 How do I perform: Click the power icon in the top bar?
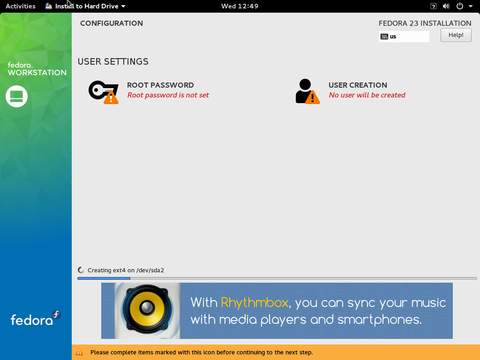[460, 6]
